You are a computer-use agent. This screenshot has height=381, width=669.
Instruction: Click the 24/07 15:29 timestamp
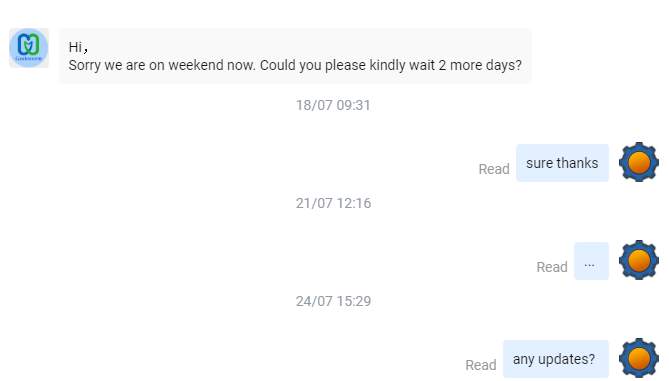pos(333,301)
